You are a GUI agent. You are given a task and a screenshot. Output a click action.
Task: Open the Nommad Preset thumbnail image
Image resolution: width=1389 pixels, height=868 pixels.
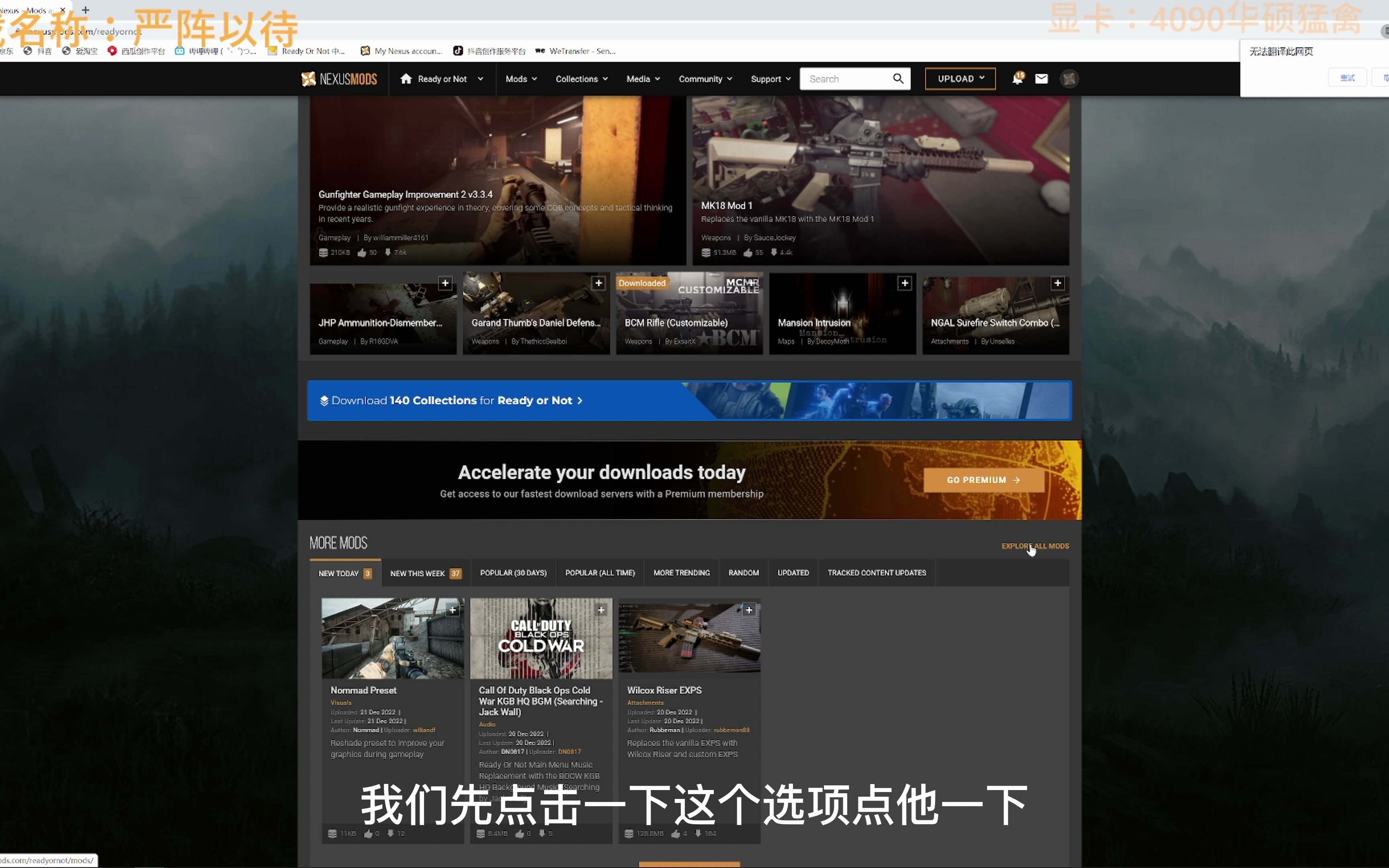pos(393,639)
